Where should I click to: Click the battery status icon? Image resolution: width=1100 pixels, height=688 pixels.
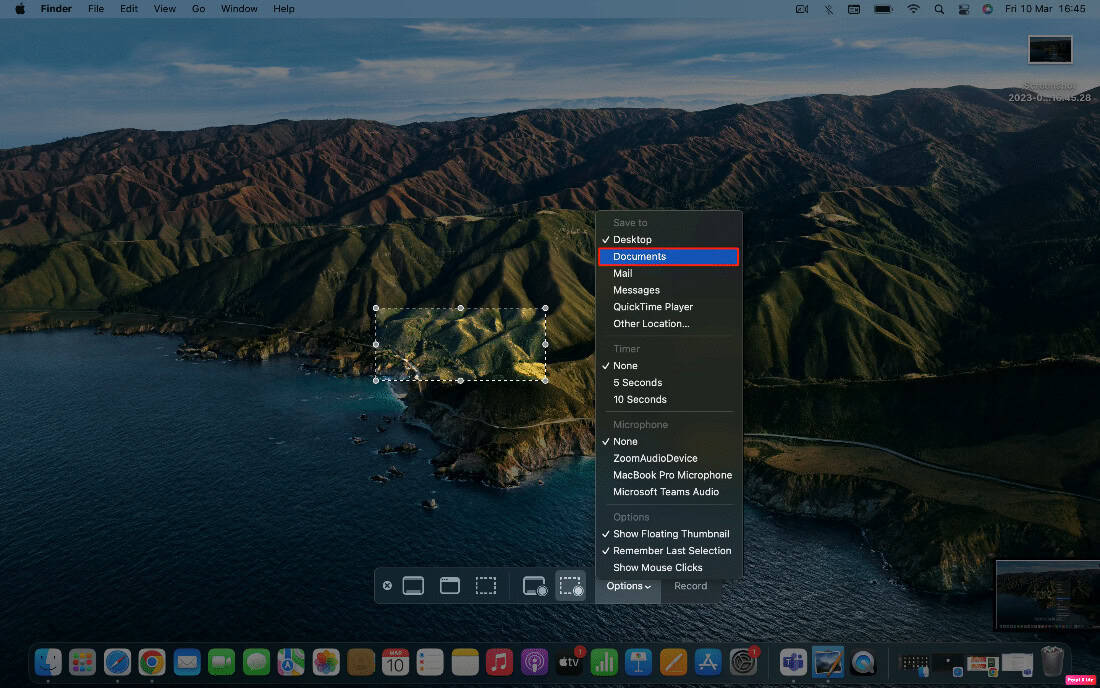[883, 9]
